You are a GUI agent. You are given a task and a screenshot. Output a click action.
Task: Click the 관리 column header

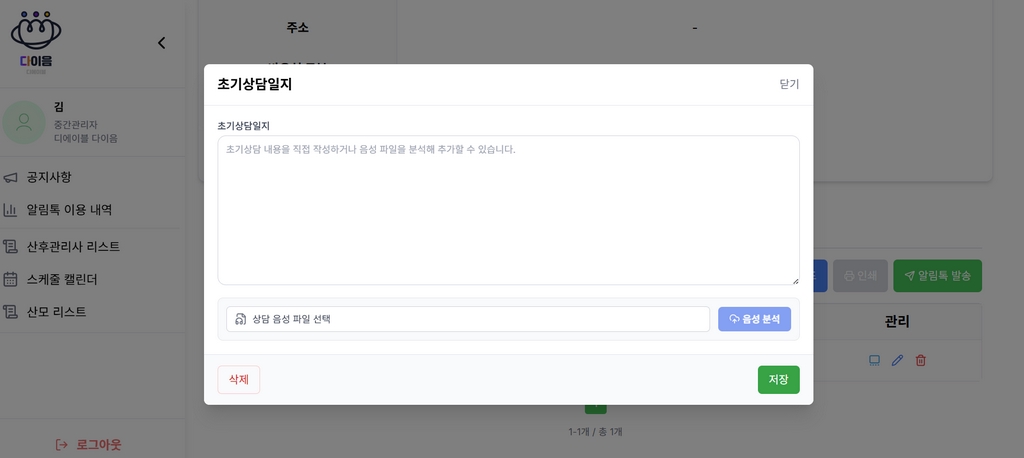pyautogui.click(x=897, y=321)
